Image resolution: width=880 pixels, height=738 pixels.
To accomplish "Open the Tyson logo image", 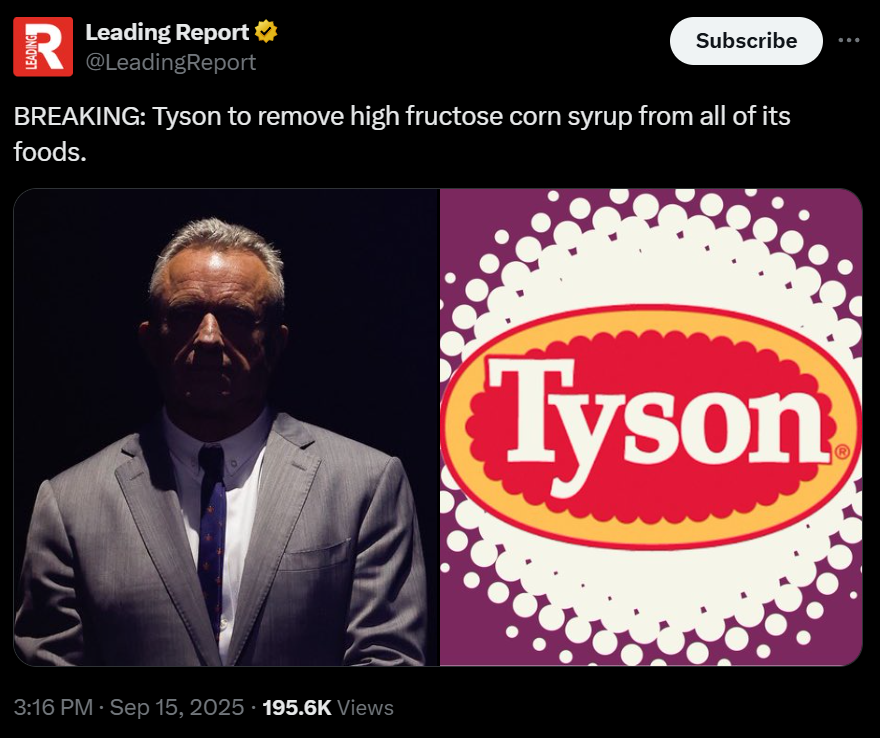I will (x=651, y=427).
